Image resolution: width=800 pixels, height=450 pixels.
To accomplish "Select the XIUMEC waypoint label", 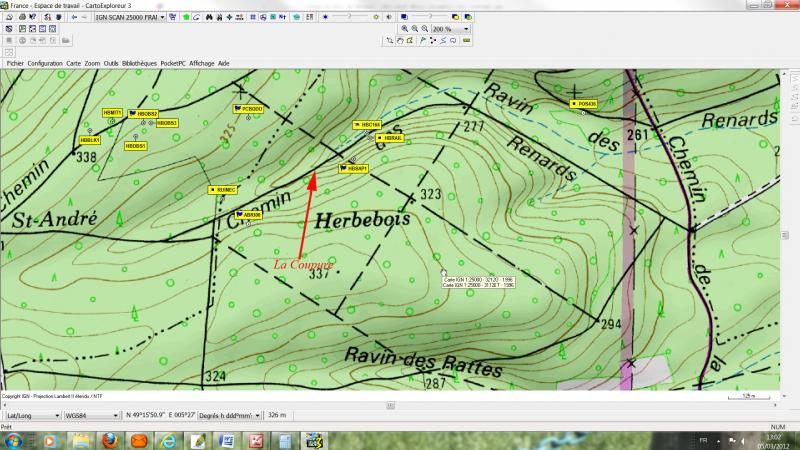I will click(223, 190).
